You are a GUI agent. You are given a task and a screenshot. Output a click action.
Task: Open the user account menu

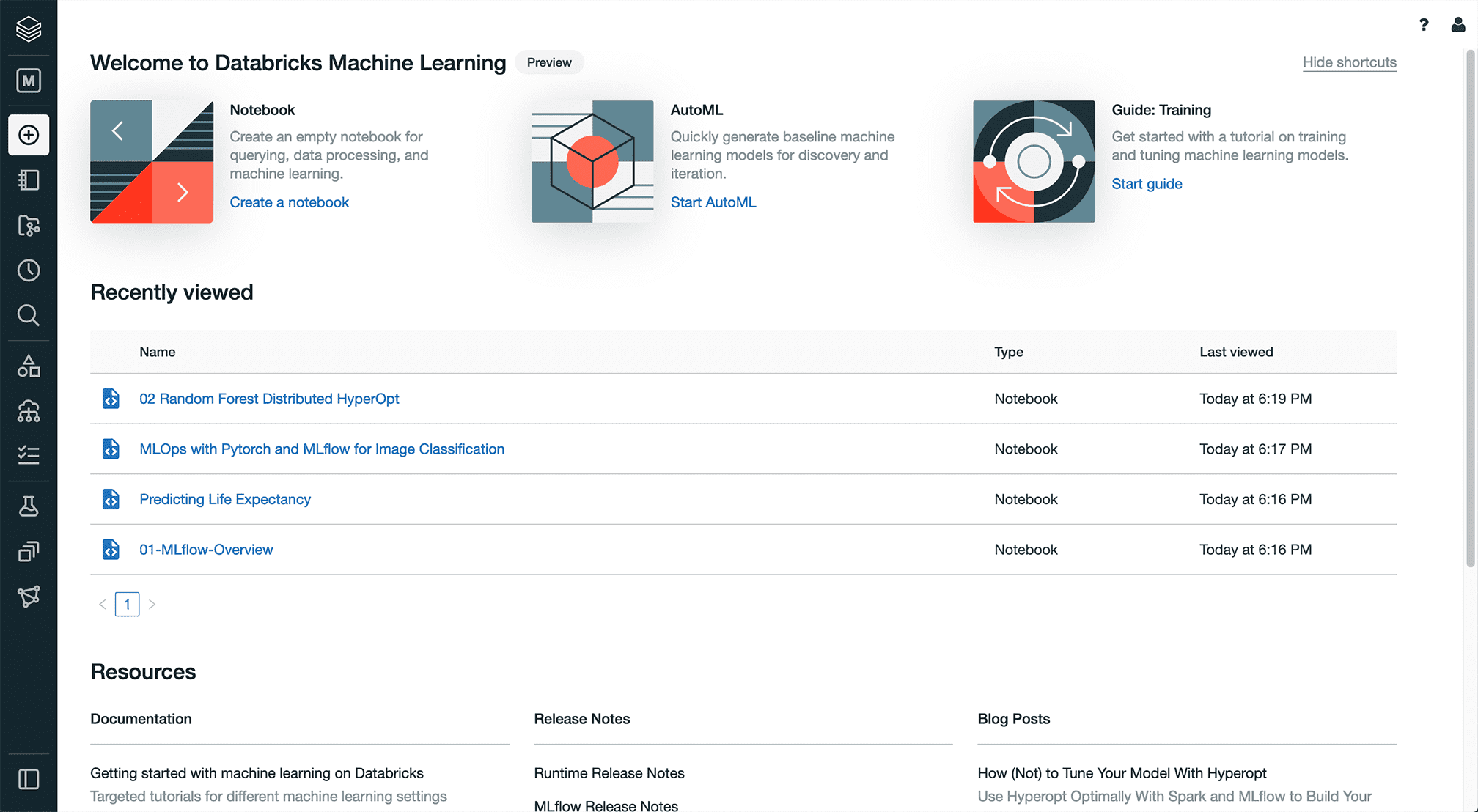(1457, 25)
